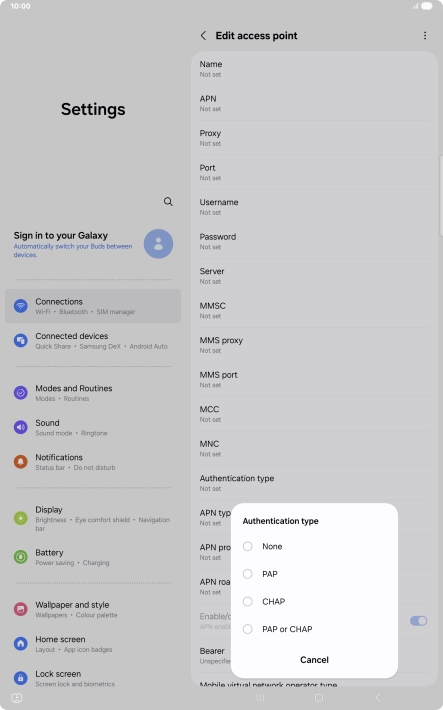Tap the Galaxy account avatar icon
443x710 pixels.
click(x=158, y=244)
